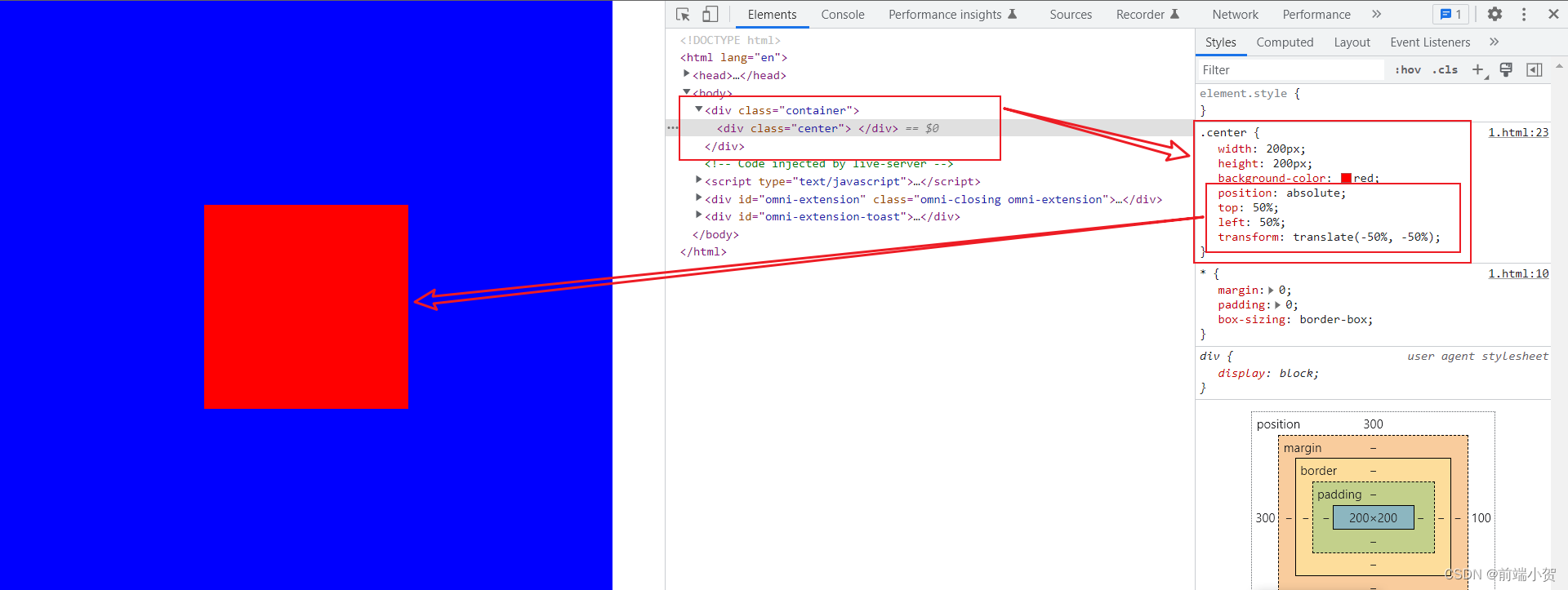The image size is (1568, 590).
Task: Click the box model position top value 300
Action: click(1373, 424)
